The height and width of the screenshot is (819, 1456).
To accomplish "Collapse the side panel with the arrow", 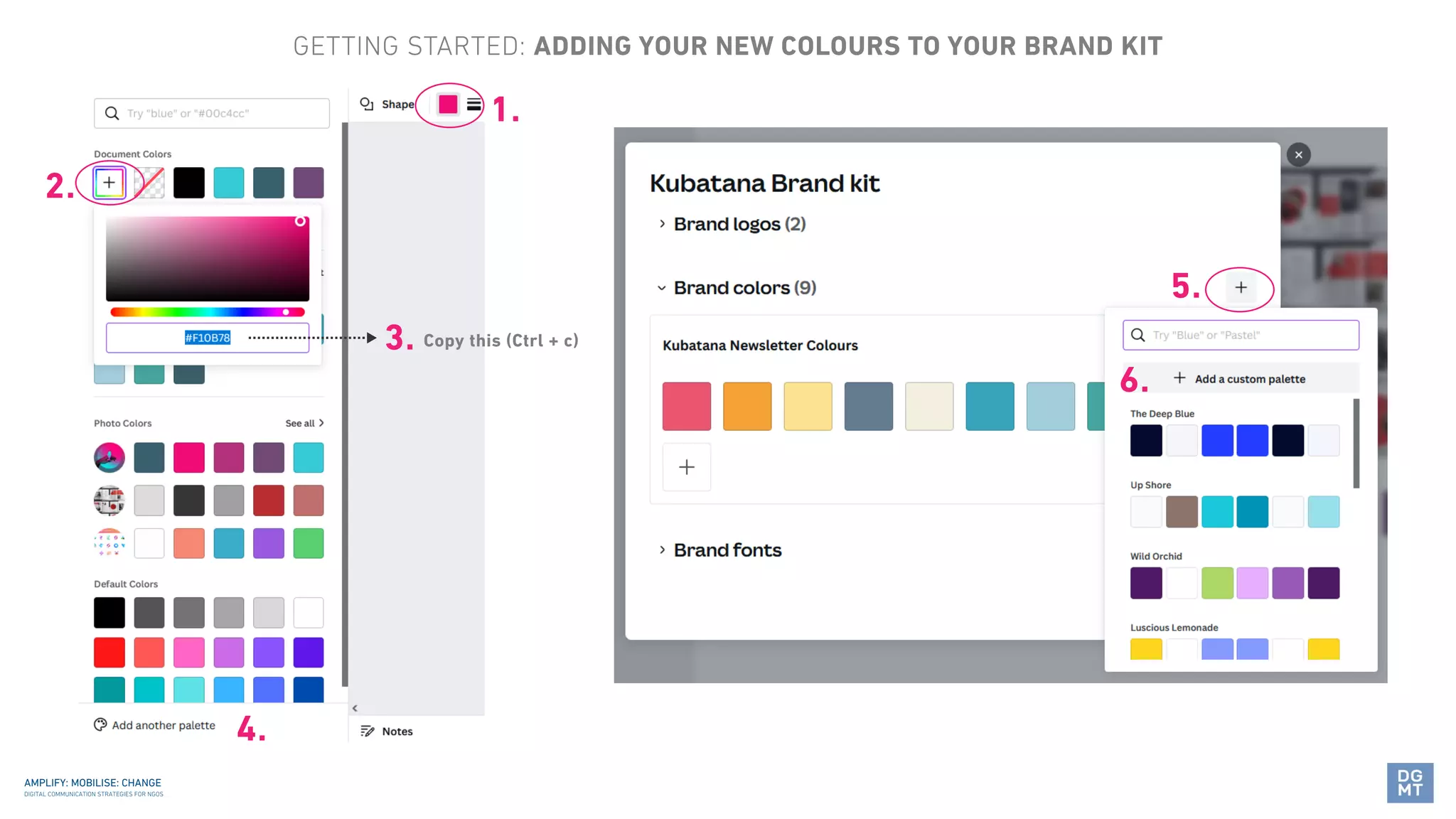I will pyautogui.click(x=355, y=708).
